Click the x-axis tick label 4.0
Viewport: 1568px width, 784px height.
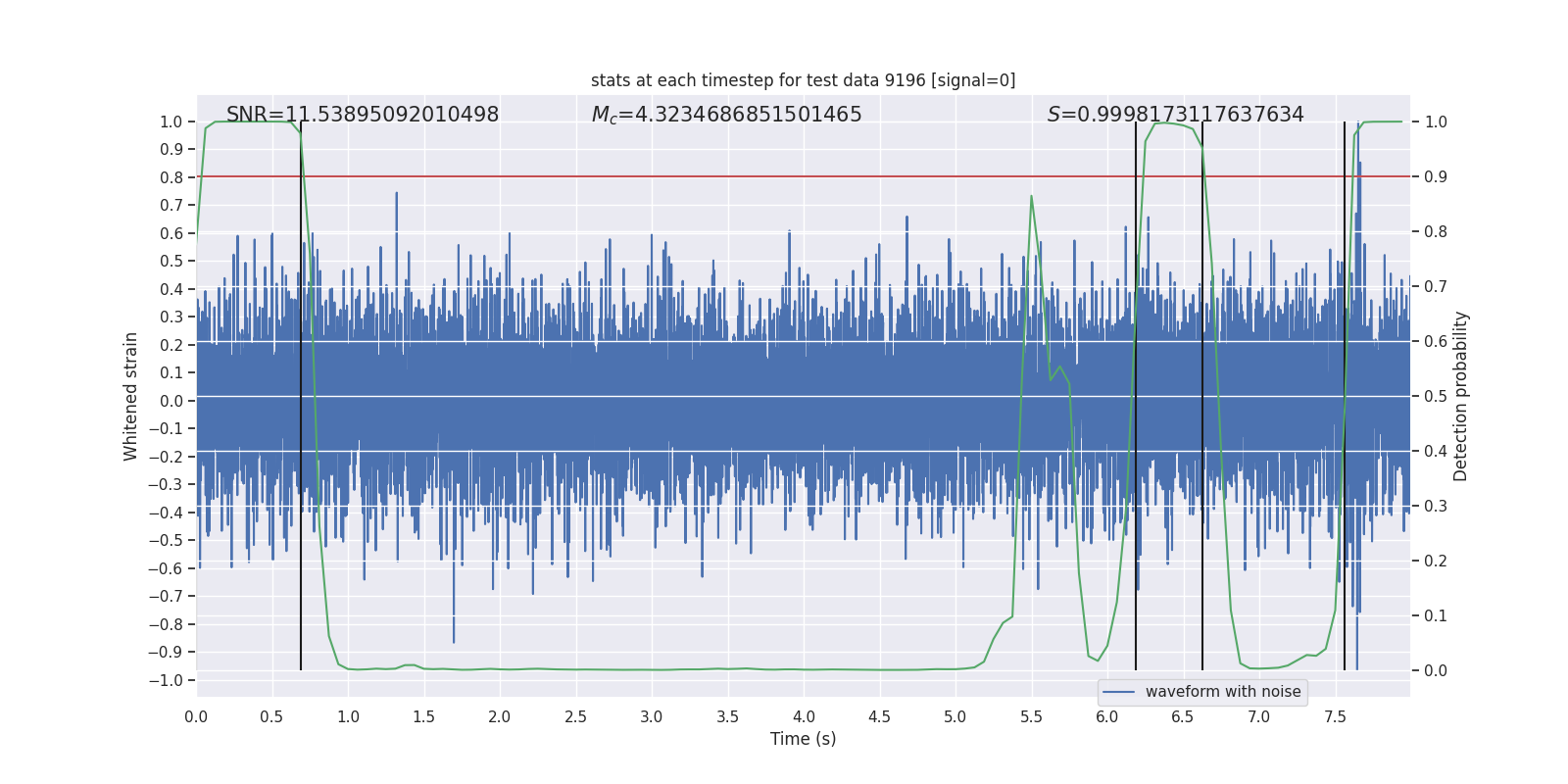click(x=804, y=716)
